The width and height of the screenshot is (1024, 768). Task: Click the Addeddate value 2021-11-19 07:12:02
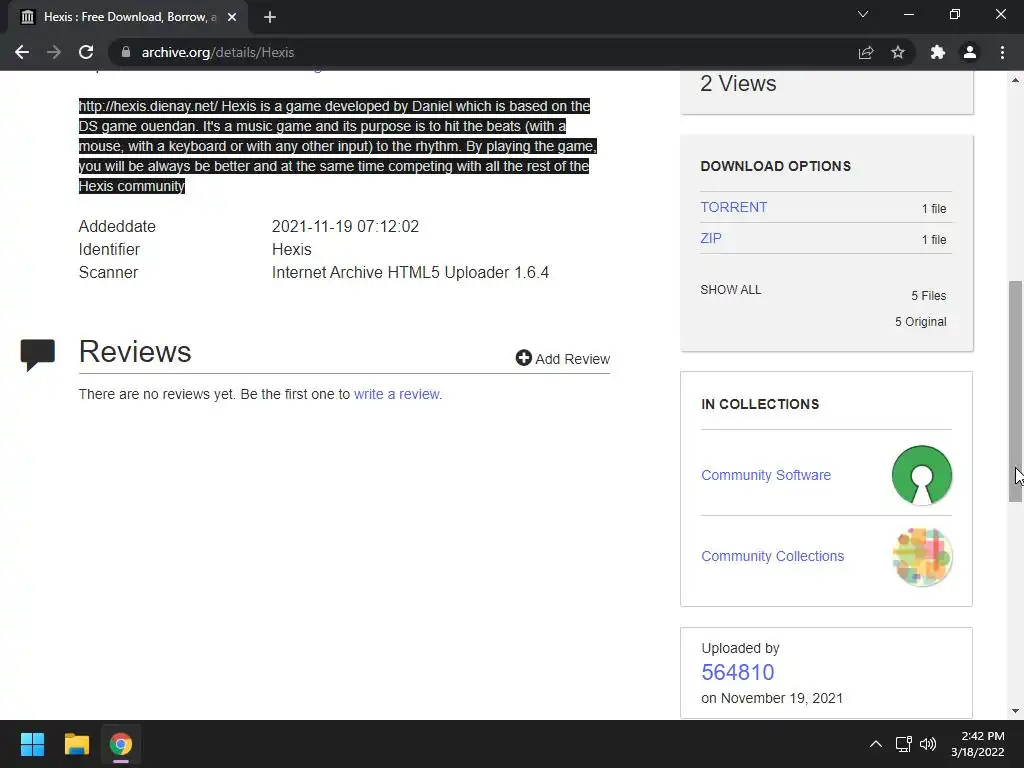pos(345,227)
